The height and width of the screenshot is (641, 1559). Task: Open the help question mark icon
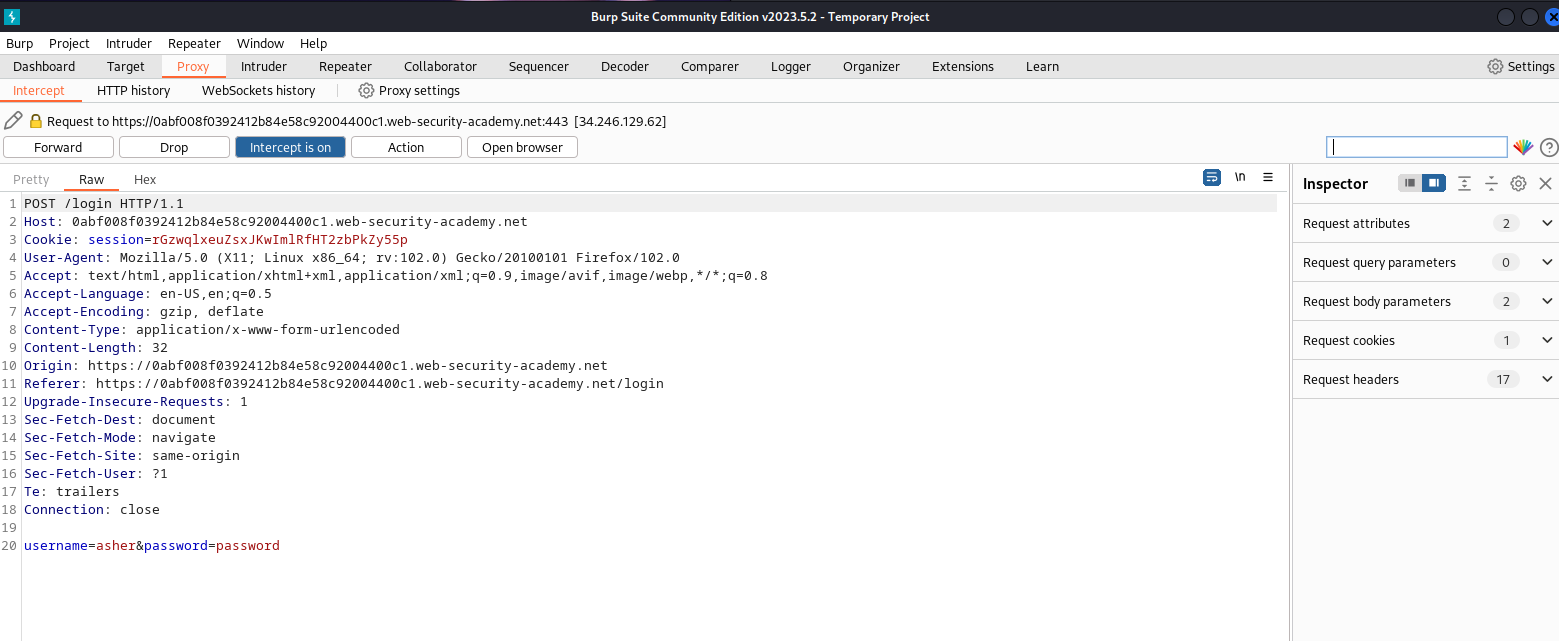[1549, 147]
